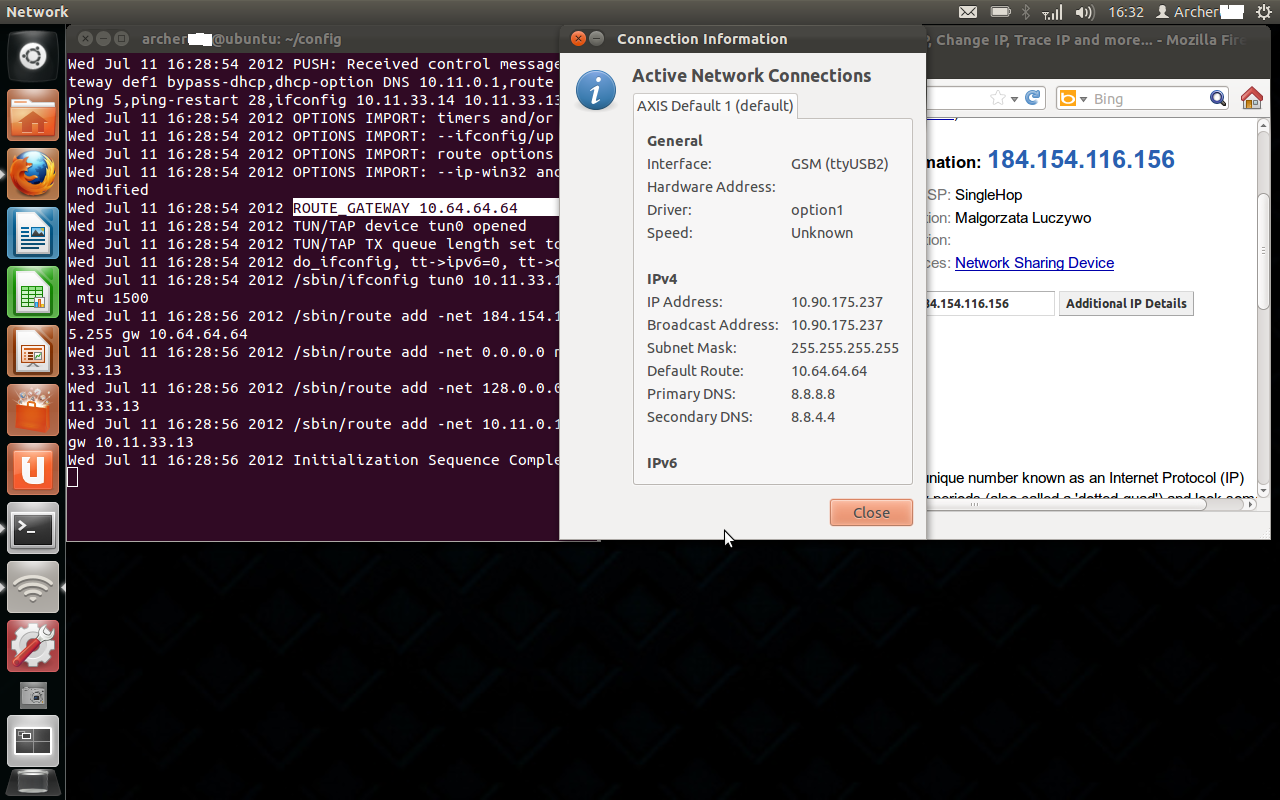Viewport: 1280px width, 800px height.
Task: Launch LibreOffice Impress from the launcher
Action: 32,348
